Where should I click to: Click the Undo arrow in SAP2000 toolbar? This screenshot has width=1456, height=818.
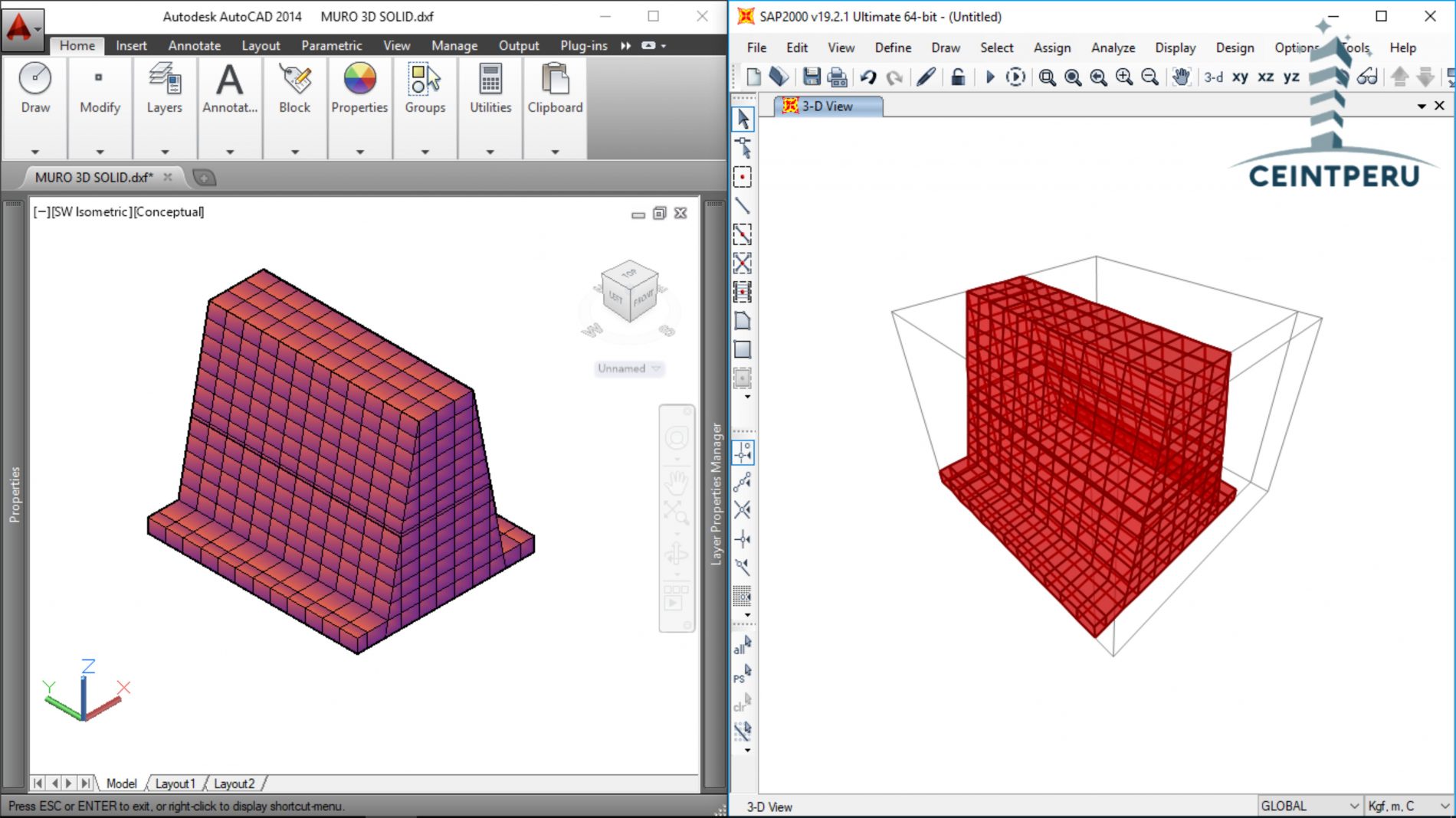868,77
